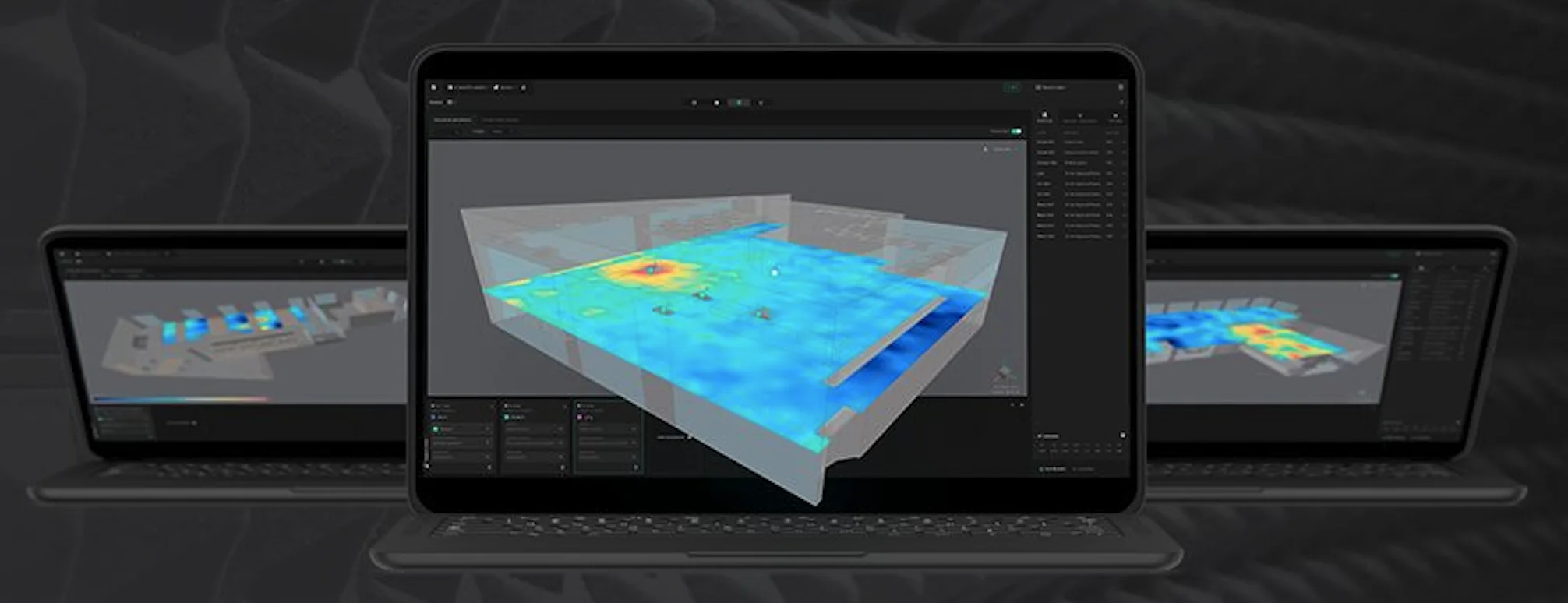Select the first project tab in center window
This screenshot has height=603, width=1568.
coord(468,87)
